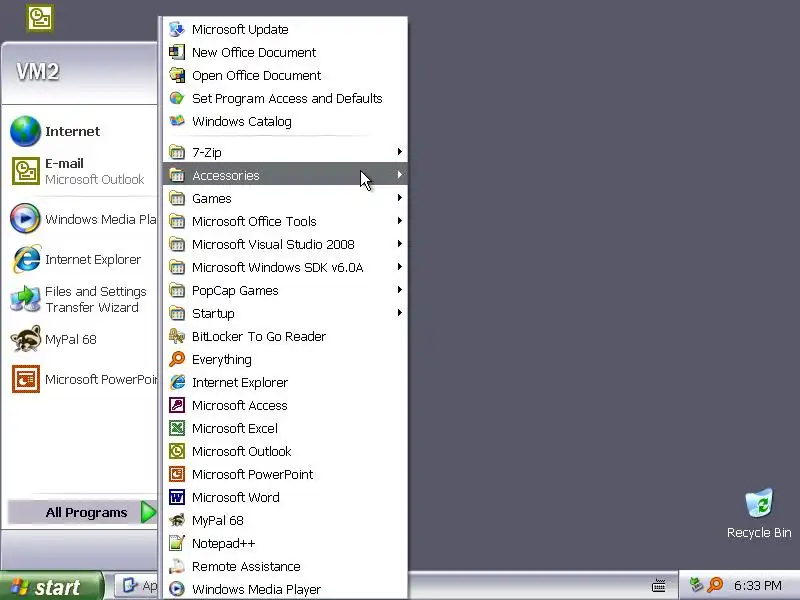This screenshot has height=600, width=800.
Task: Expand the PopCap Games submenu arrow
Action: coord(399,289)
